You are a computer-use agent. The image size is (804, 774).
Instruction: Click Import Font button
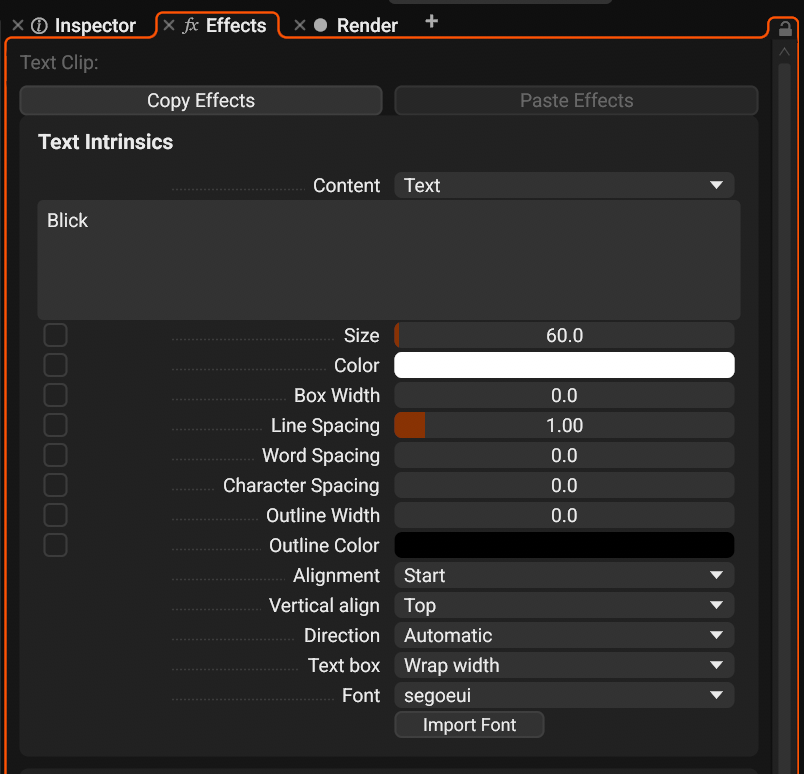coord(469,725)
